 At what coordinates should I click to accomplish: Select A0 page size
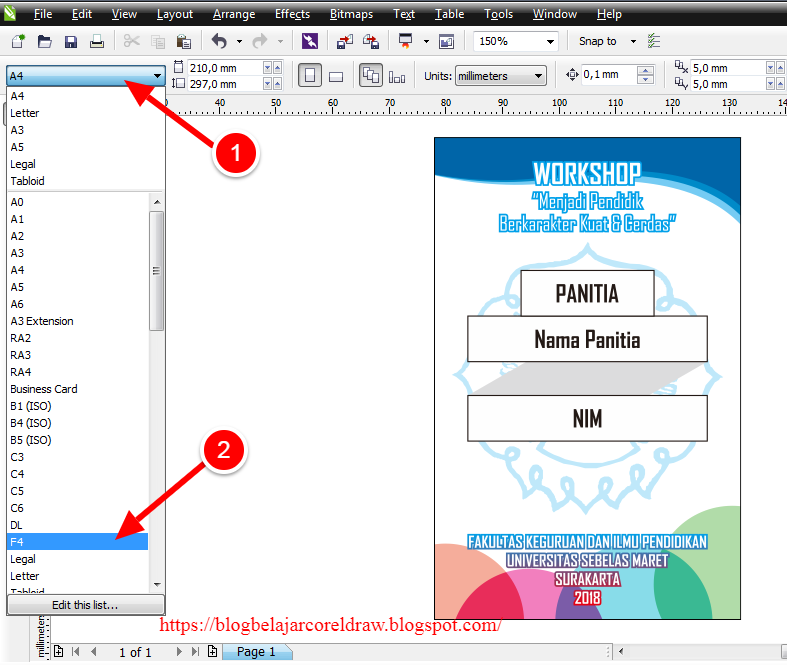[78, 202]
